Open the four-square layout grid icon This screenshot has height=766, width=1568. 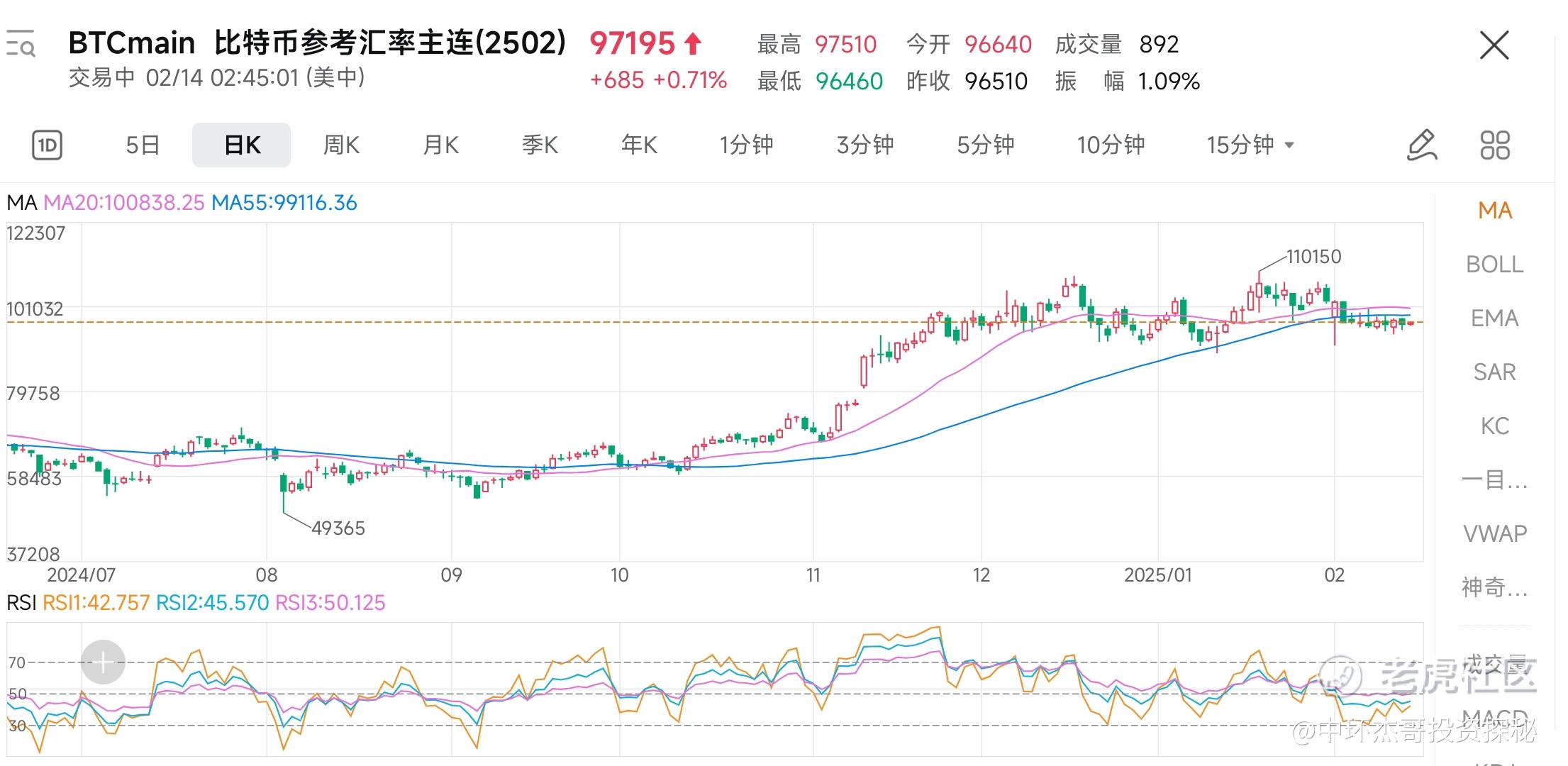click(x=1495, y=145)
